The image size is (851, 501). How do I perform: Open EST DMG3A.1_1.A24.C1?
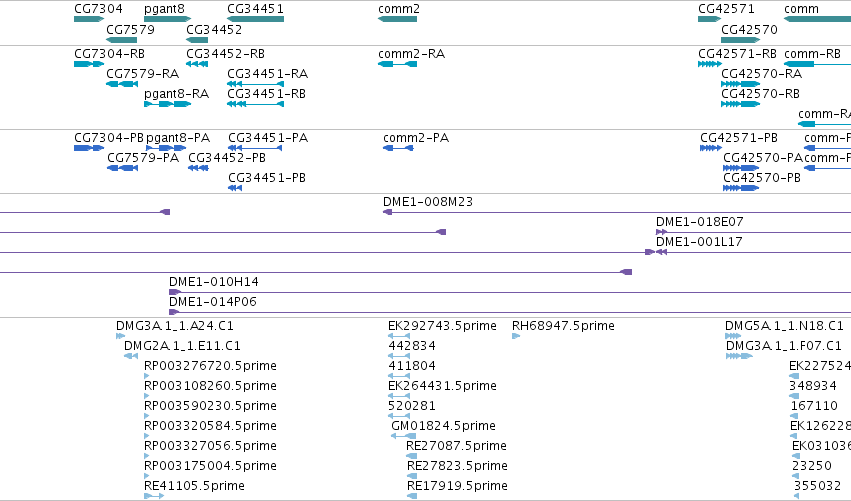(x=120, y=336)
